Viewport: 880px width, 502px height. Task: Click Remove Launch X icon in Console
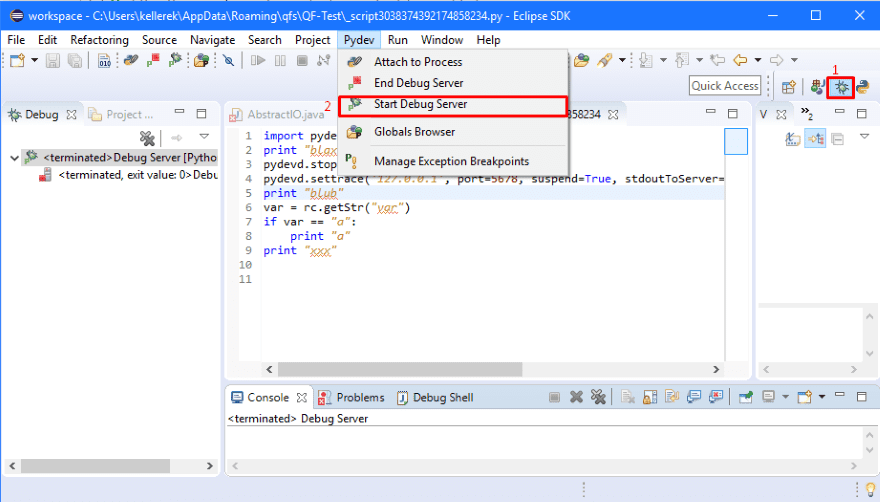tap(576, 397)
